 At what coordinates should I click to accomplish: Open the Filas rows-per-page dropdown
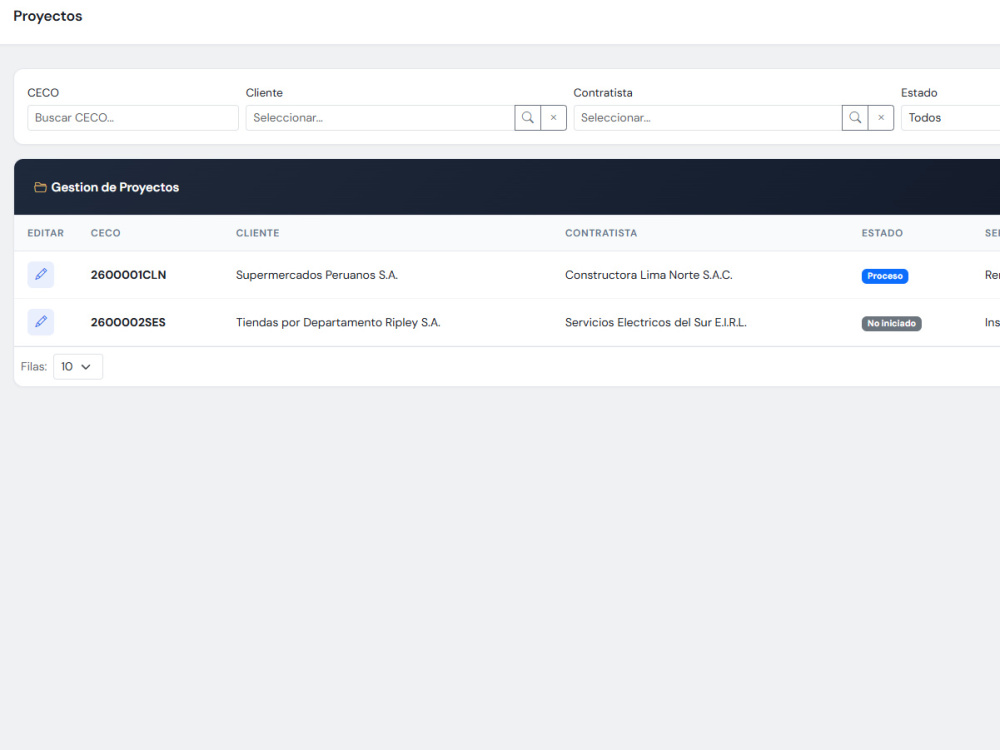point(78,367)
